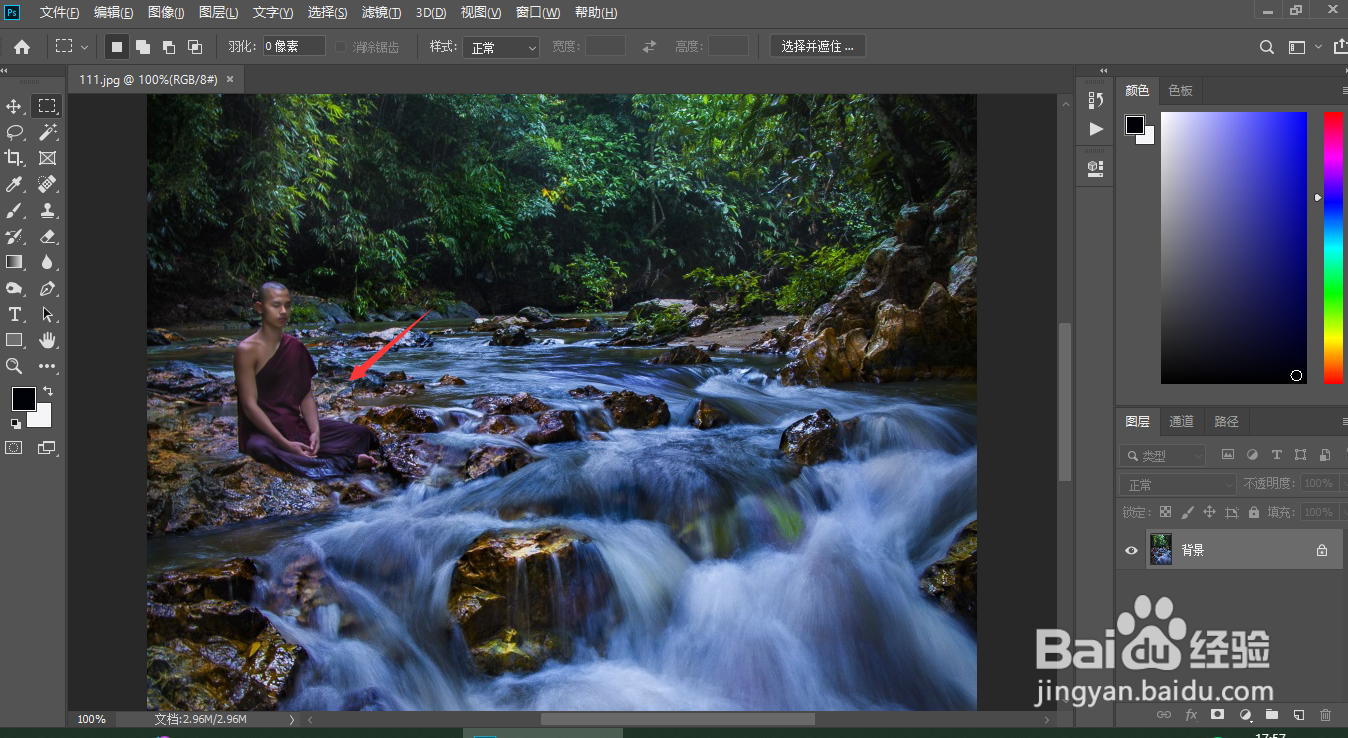Select the Eyedropper tool
Screen dimensions: 1348x738
(15, 184)
